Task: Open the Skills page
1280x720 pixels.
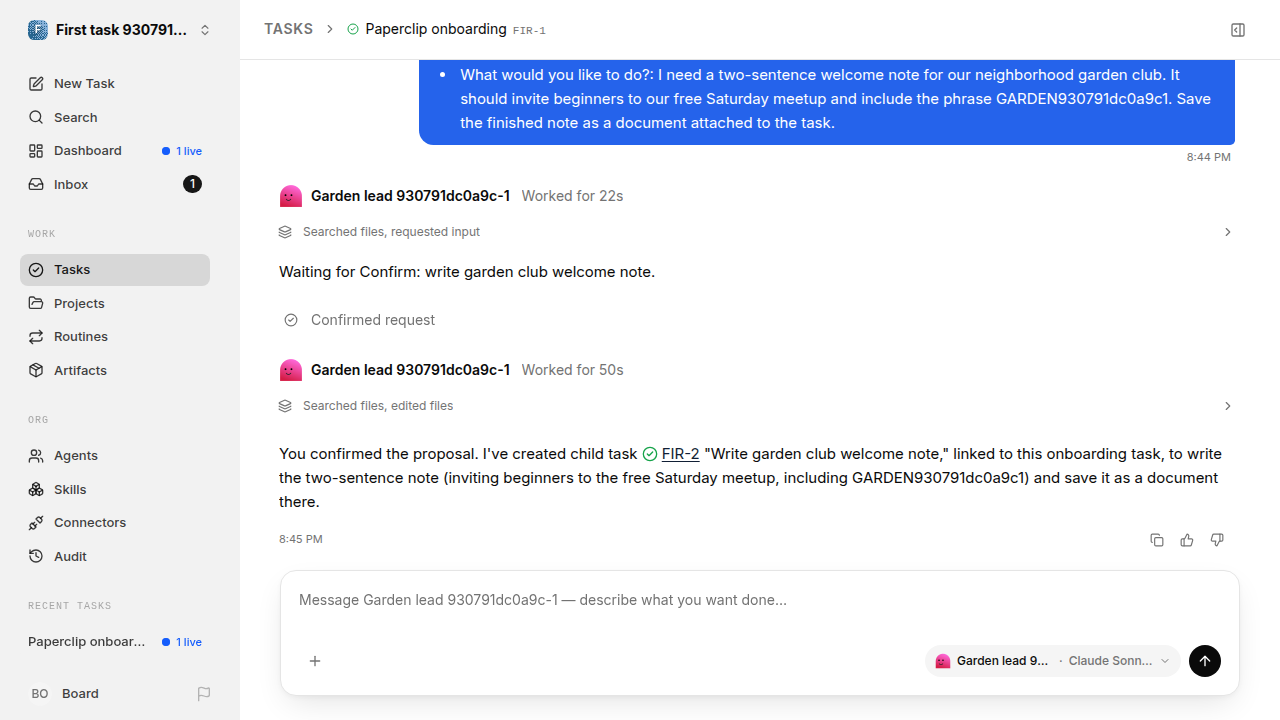Action: 115,489
